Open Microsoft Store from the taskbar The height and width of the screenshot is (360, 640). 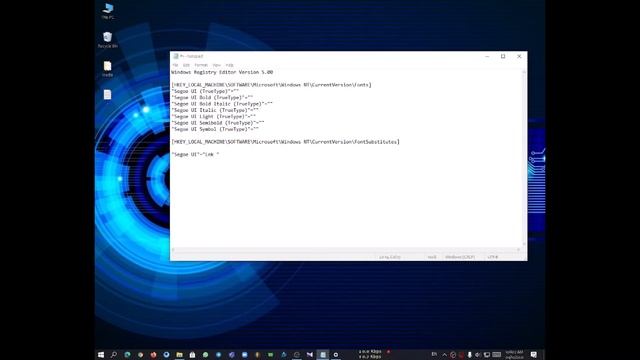192,355
